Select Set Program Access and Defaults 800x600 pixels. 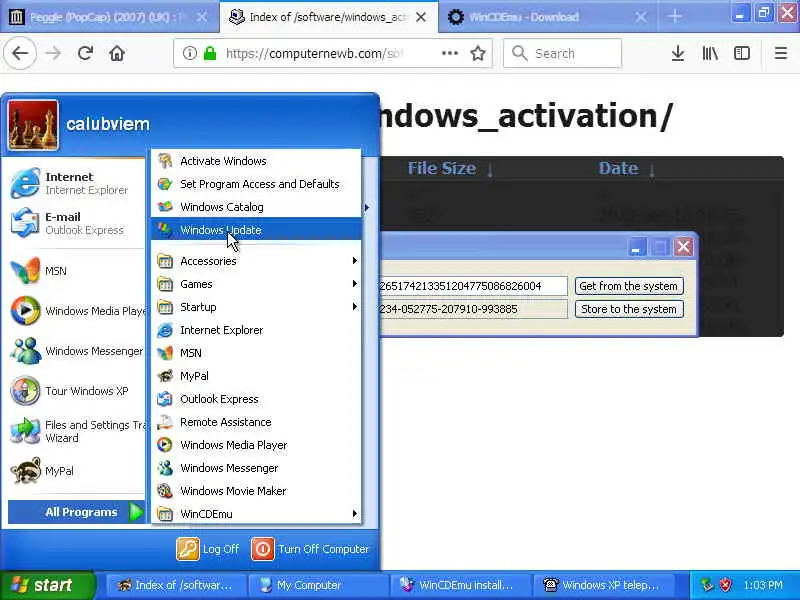pos(256,184)
